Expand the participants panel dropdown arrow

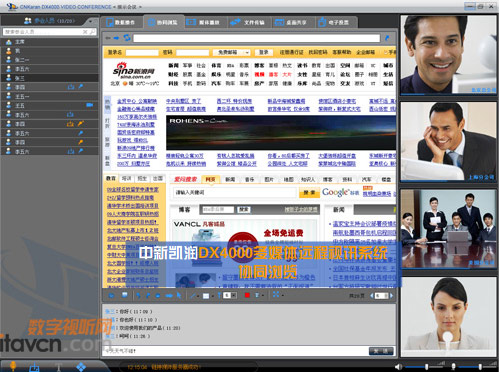(91, 21)
